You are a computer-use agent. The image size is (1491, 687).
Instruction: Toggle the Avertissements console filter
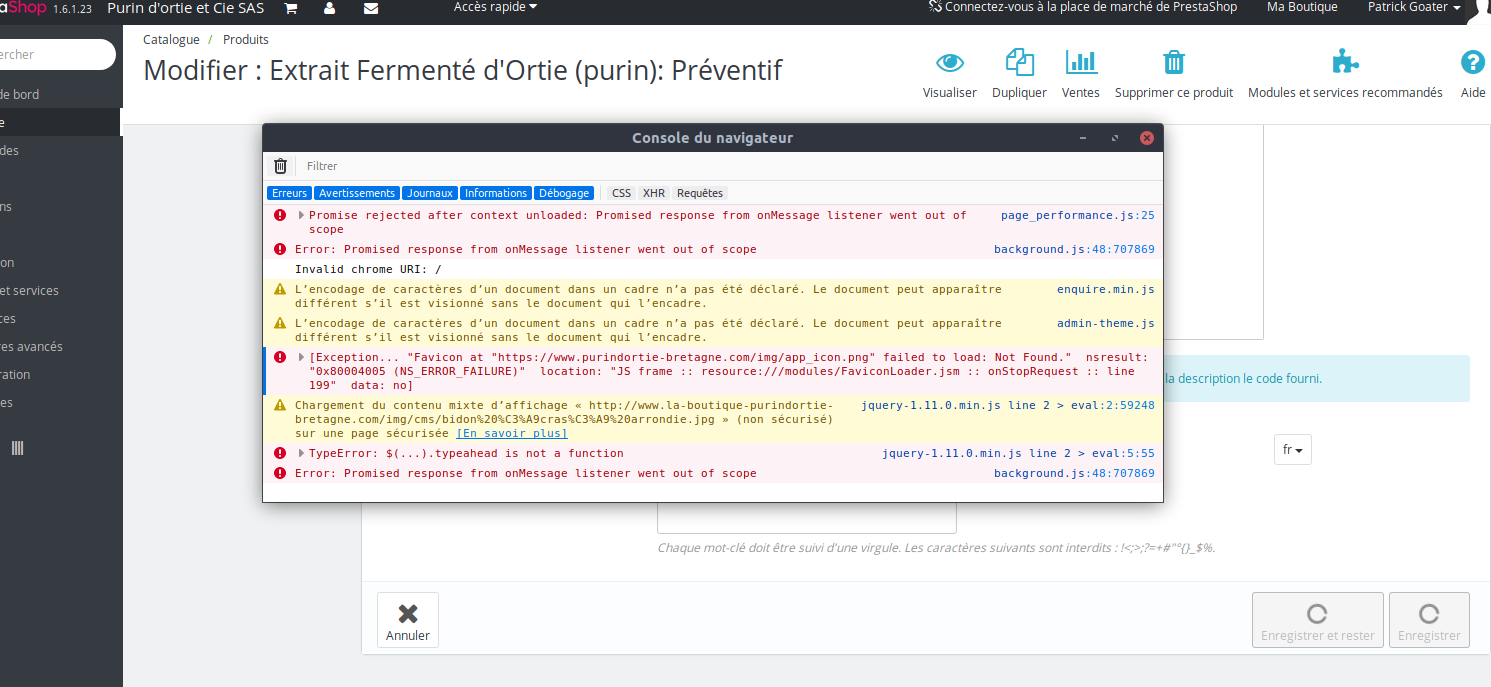[x=357, y=193]
